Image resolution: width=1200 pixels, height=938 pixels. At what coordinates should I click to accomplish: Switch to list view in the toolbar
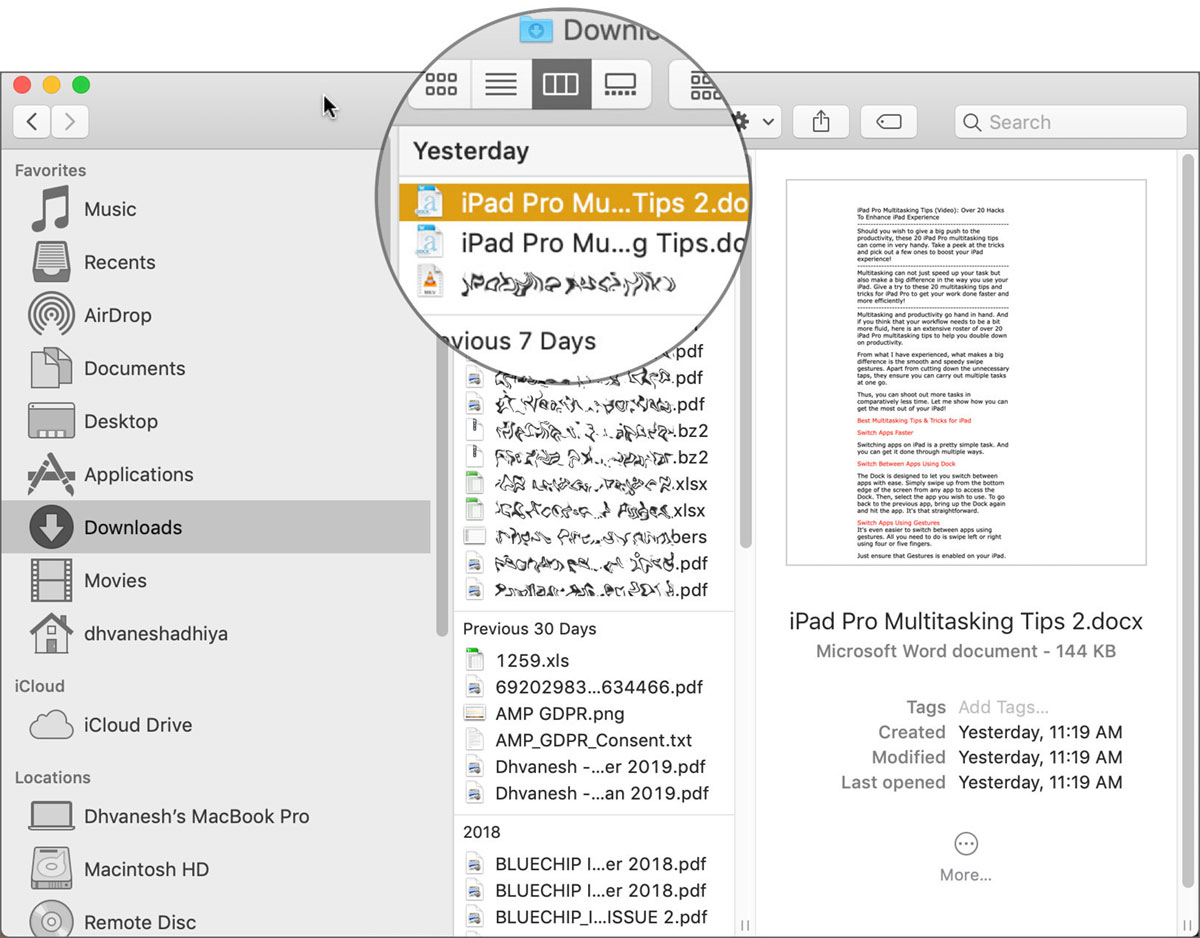[500, 84]
